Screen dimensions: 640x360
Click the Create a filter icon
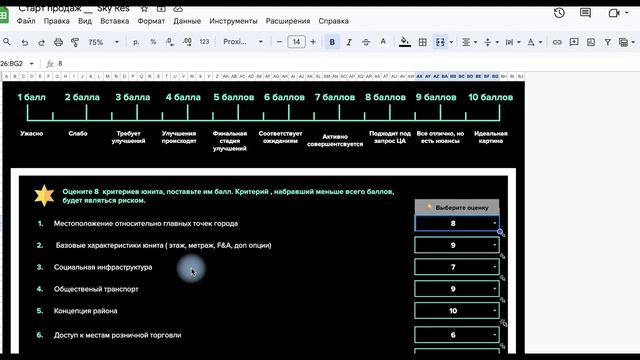click(x=608, y=42)
